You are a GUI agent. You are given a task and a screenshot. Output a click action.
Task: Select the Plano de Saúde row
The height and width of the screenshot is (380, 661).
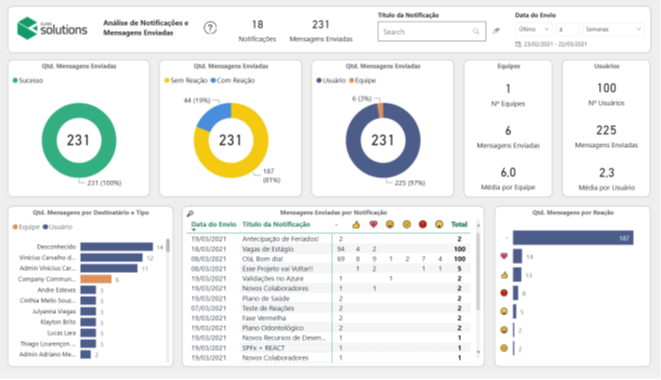click(x=329, y=298)
